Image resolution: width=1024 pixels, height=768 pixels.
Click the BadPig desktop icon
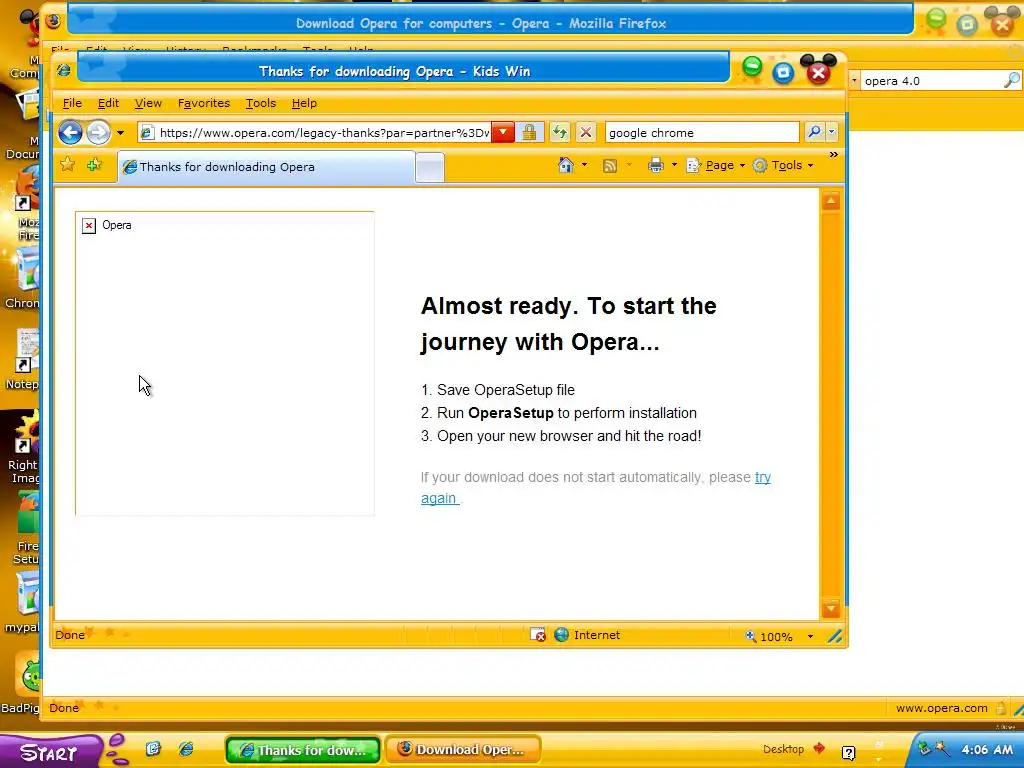coord(21,683)
